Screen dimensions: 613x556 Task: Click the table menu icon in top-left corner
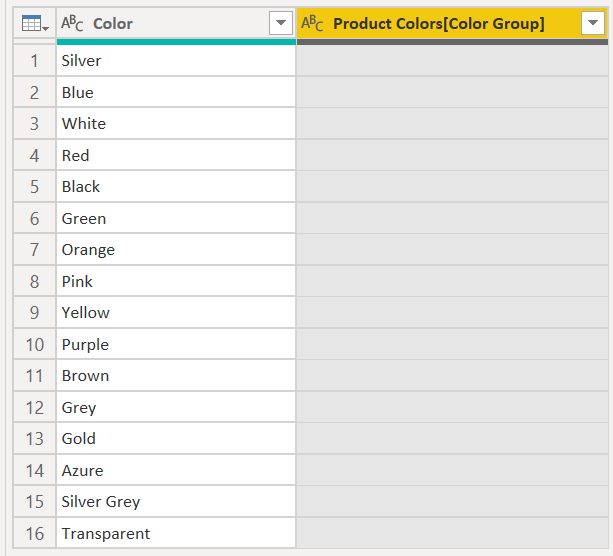35,23
